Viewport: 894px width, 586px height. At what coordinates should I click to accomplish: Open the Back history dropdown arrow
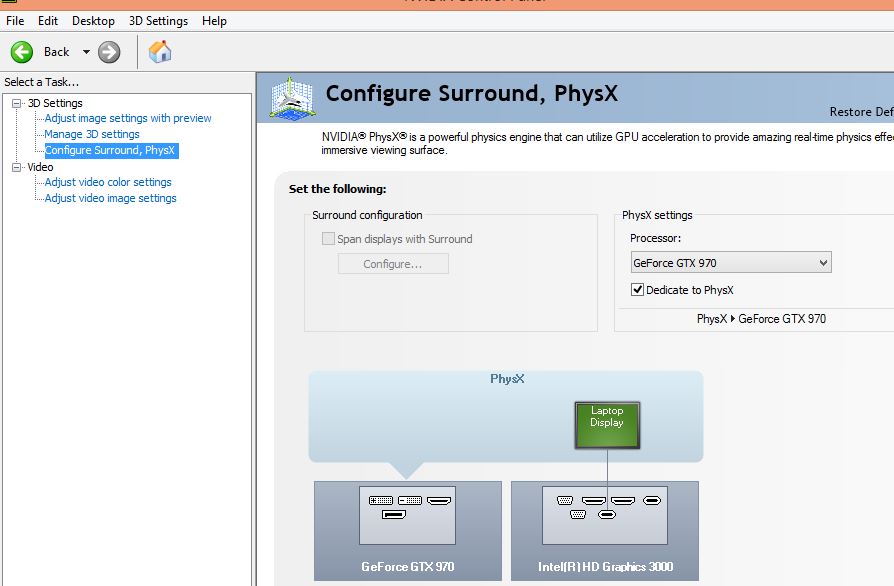[86, 52]
